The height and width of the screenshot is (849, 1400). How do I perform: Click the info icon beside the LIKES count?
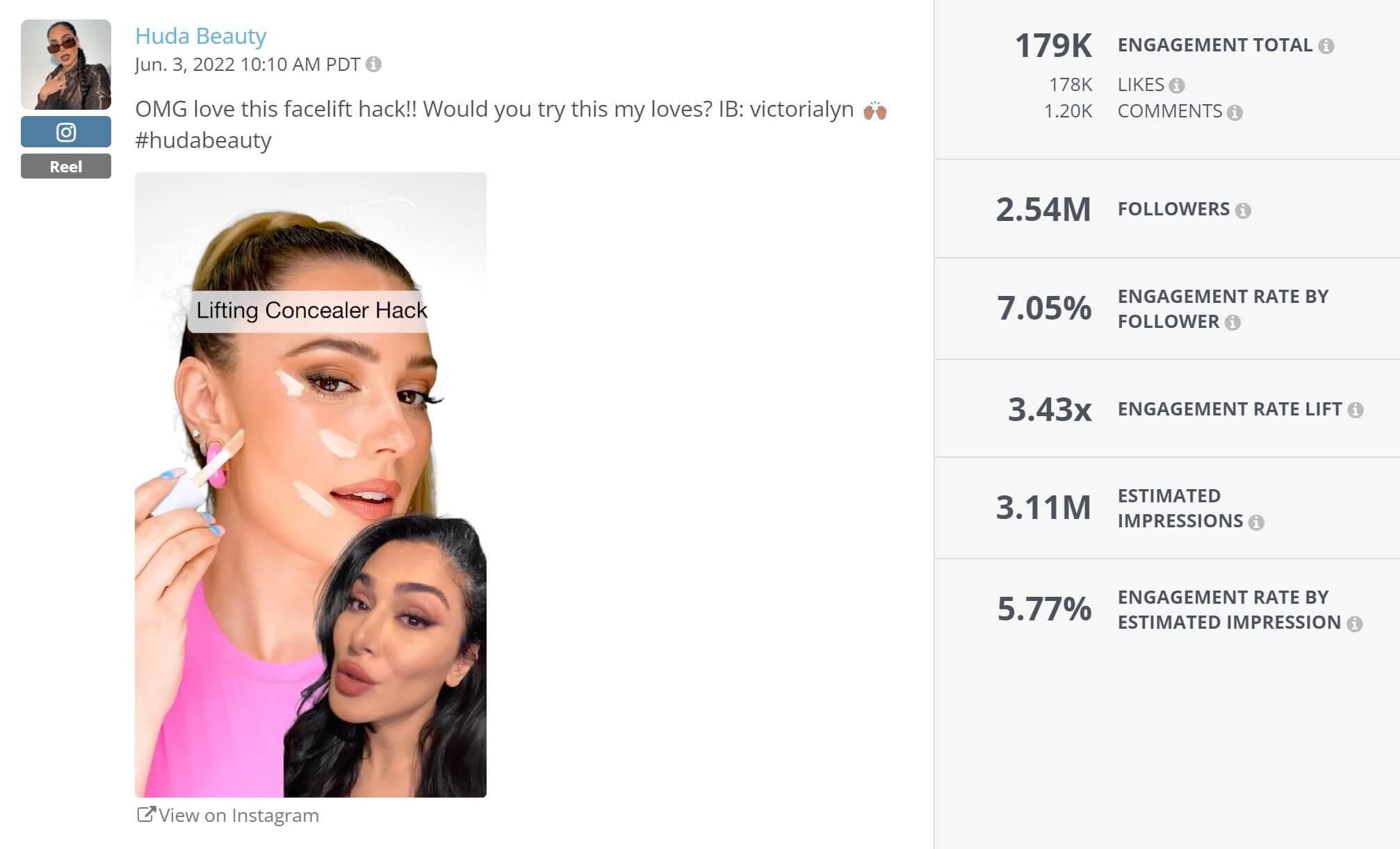pyautogui.click(x=1178, y=85)
